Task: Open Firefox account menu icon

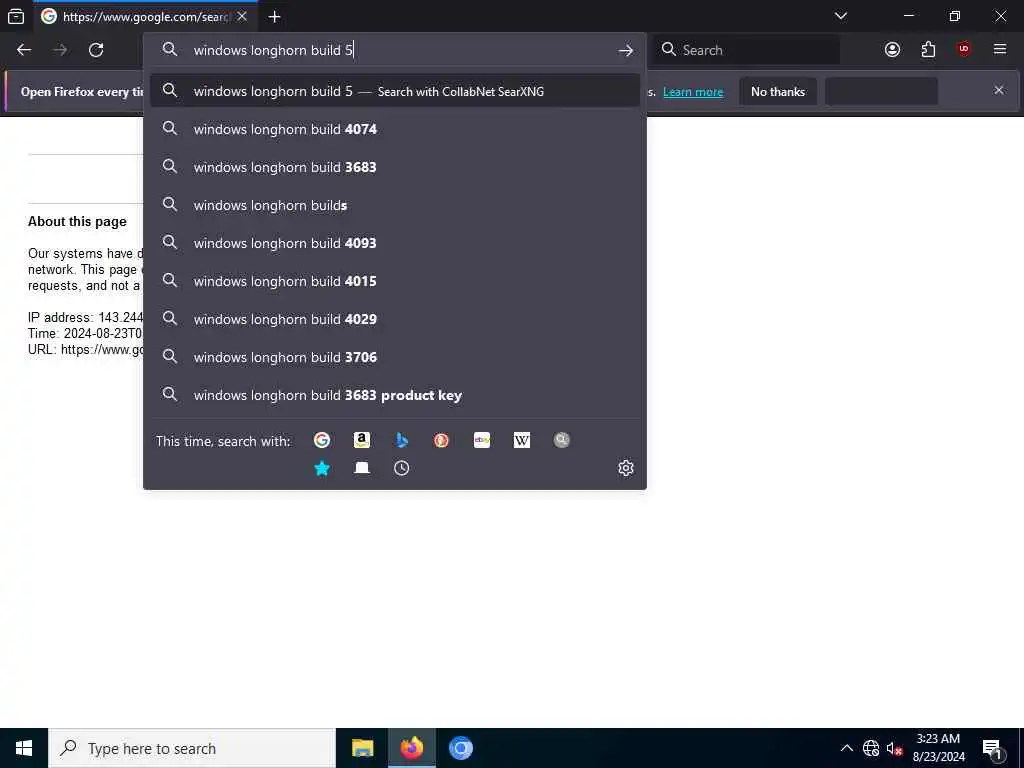Action: [892, 50]
